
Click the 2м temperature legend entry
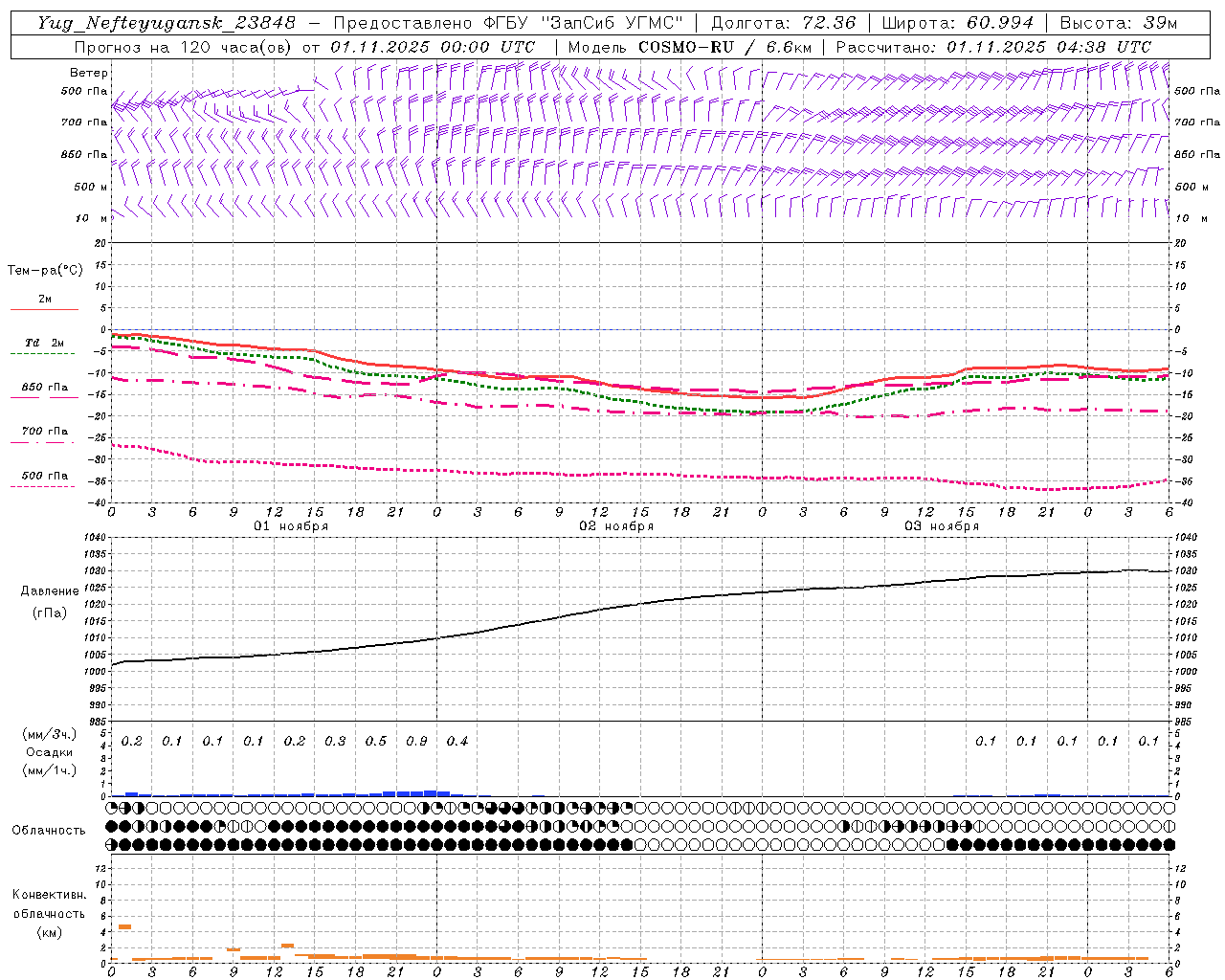click(45, 300)
